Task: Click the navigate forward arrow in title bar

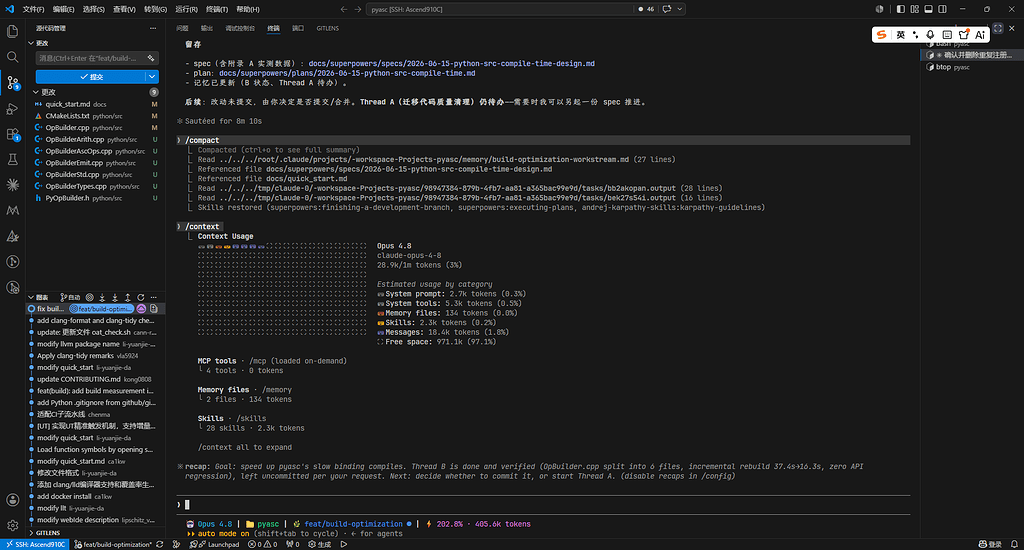Action: 357,9
